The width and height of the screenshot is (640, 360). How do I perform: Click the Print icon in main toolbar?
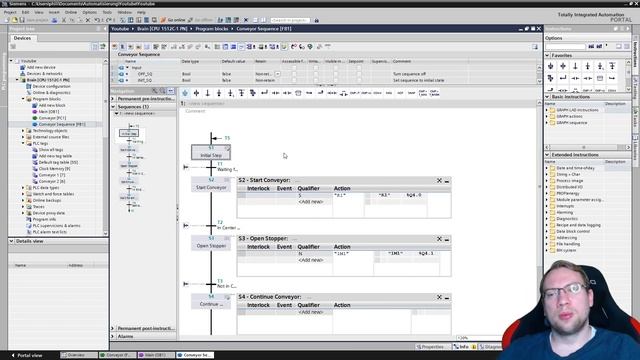[x=54, y=20]
